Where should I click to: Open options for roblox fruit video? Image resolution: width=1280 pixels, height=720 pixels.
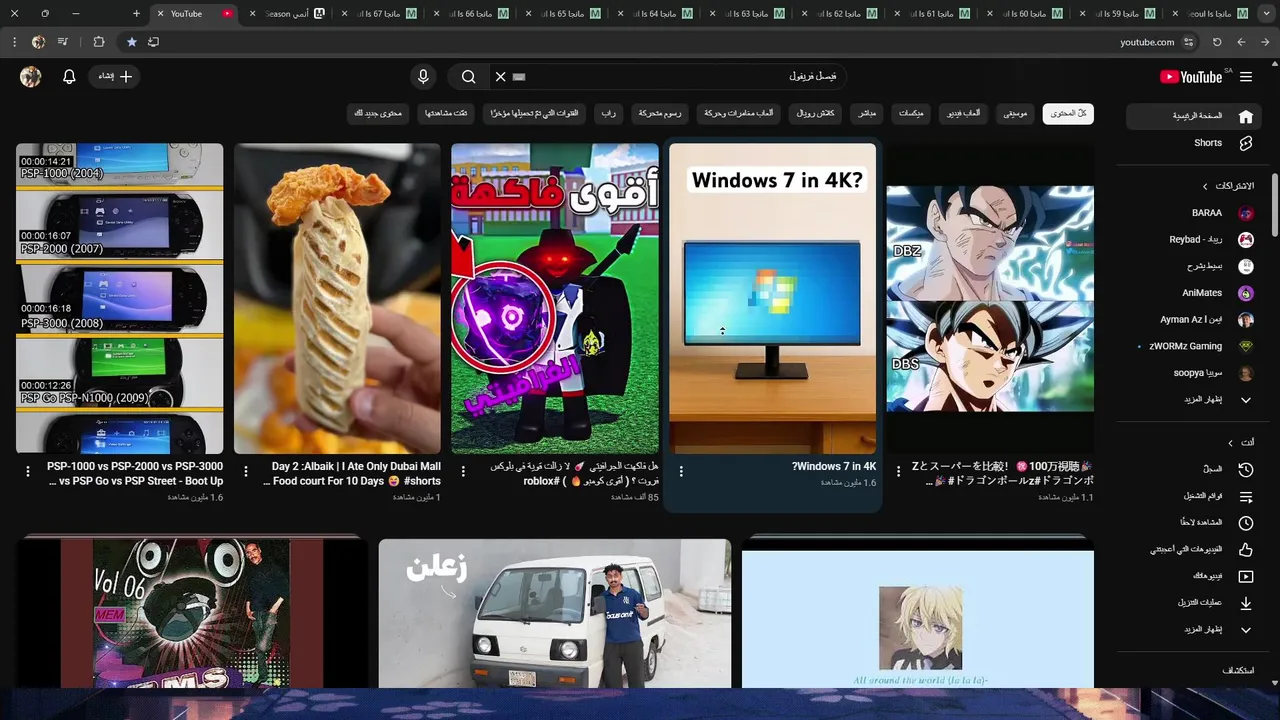click(463, 471)
